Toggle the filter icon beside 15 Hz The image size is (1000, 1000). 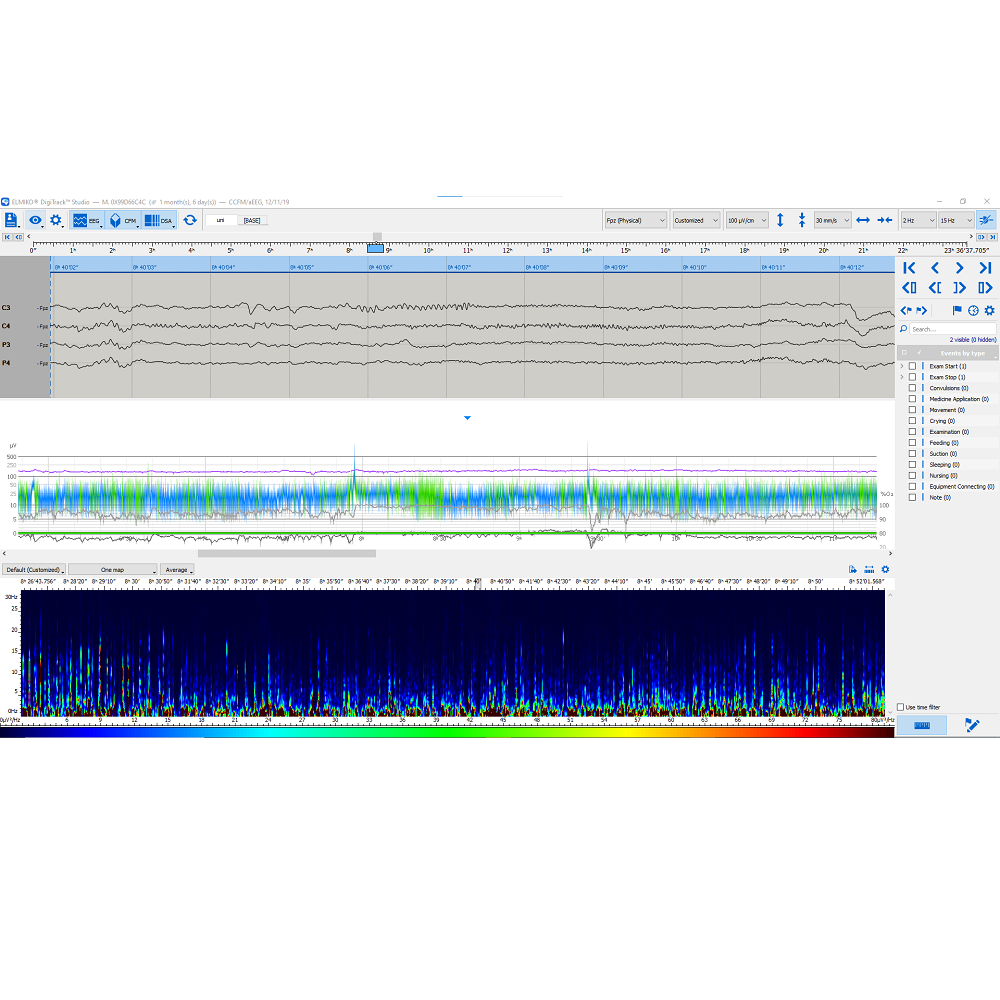[986, 220]
